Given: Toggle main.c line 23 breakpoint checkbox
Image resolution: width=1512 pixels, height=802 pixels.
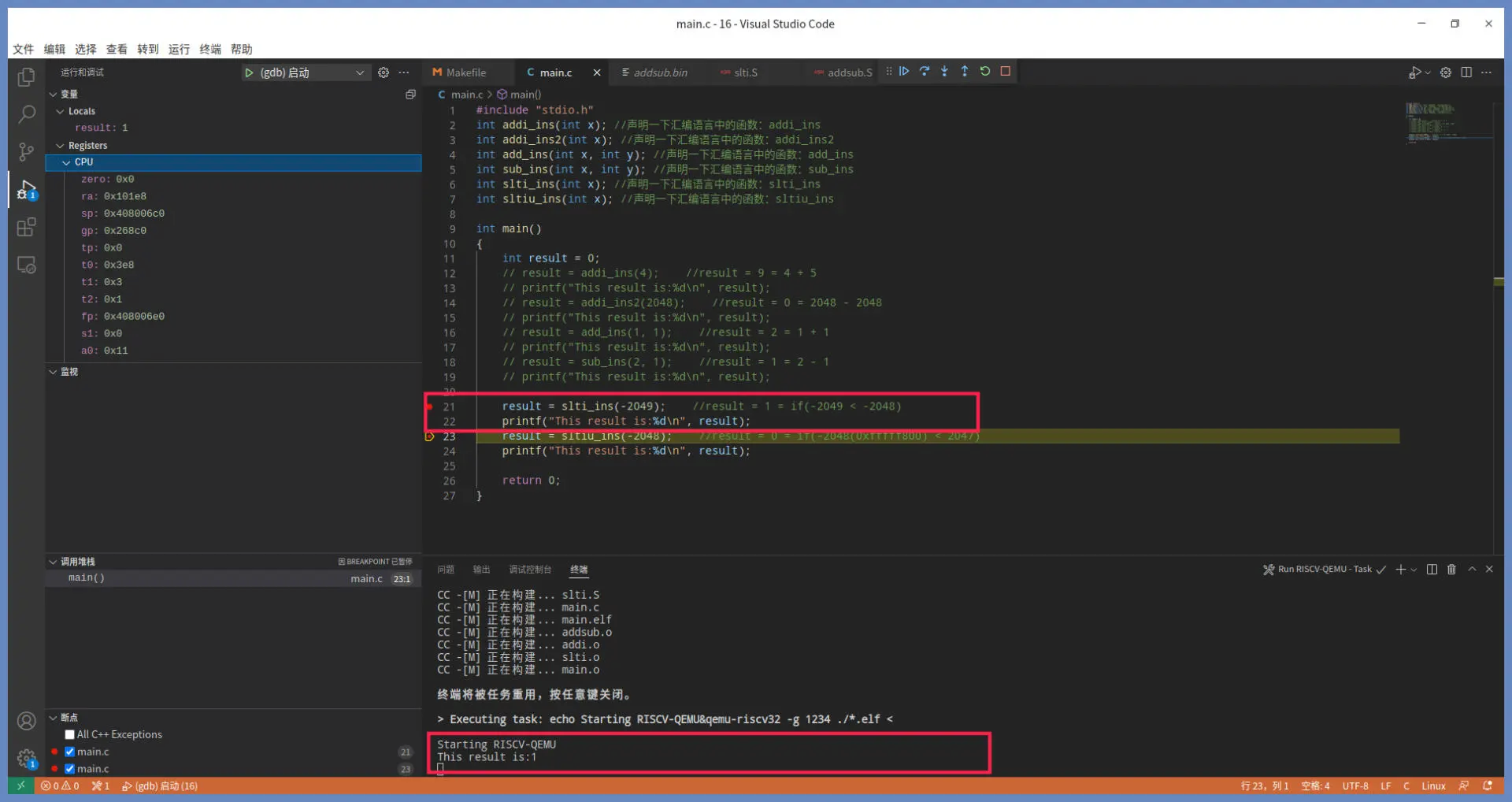Looking at the screenshot, I should (69, 769).
